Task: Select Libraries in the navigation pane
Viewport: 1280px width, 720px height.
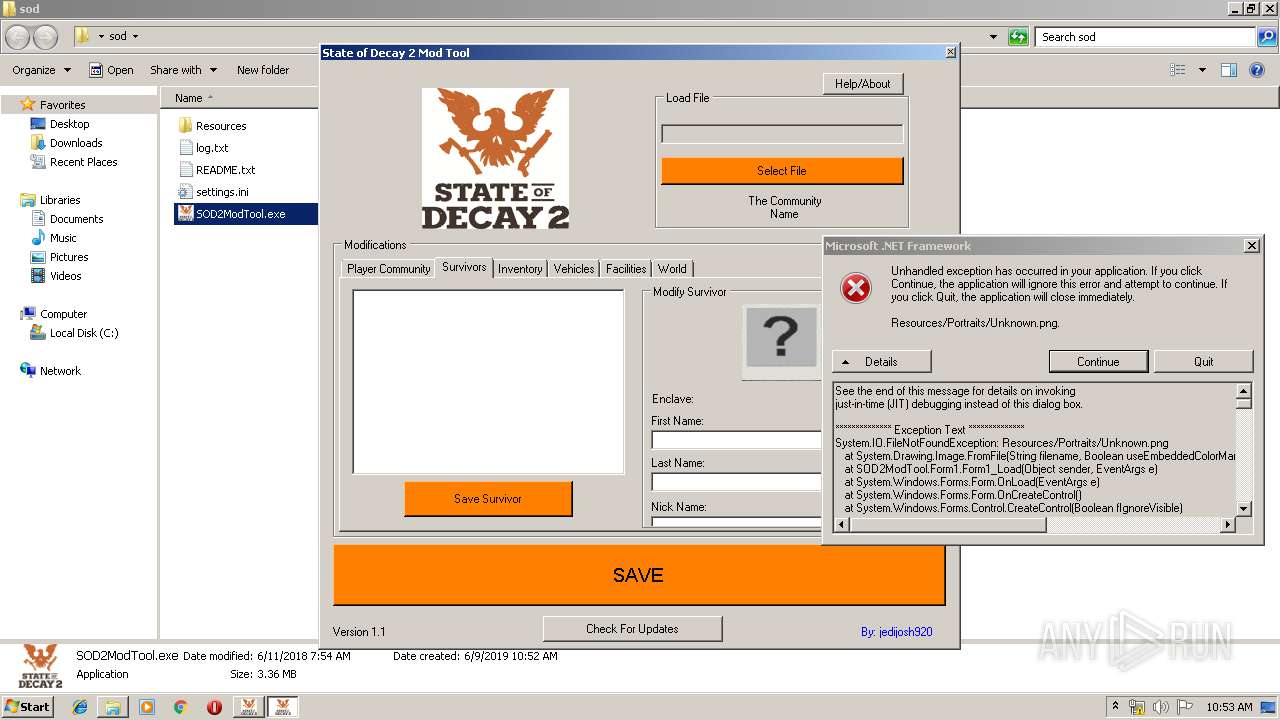Action: tap(60, 200)
